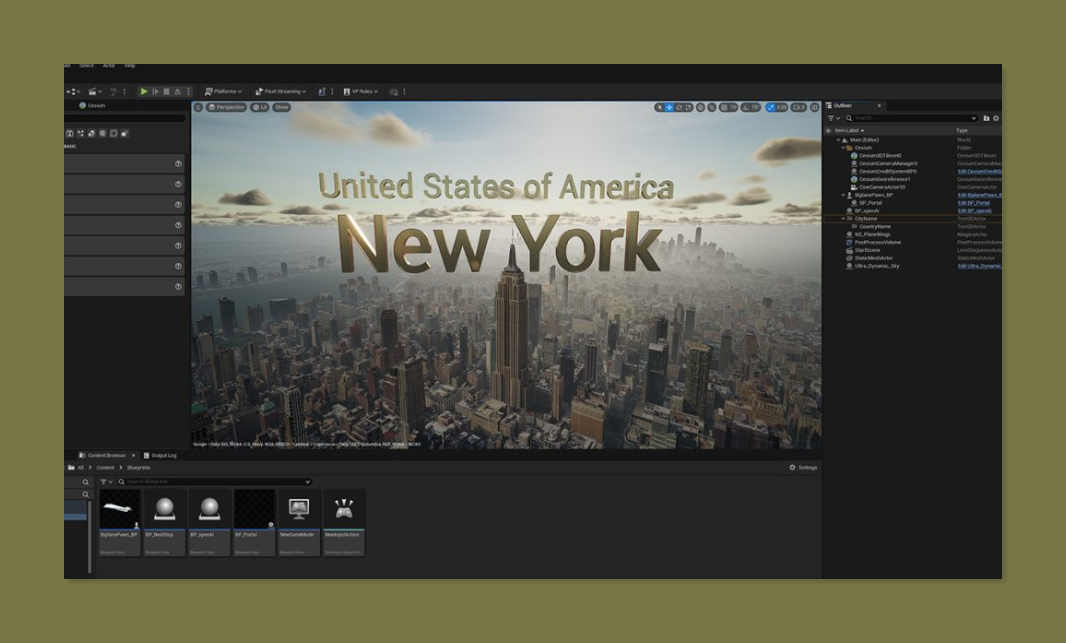The width and height of the screenshot is (1066, 643).
Task: Toggle grid snapping value 10 in the viewport
Action: [729, 107]
